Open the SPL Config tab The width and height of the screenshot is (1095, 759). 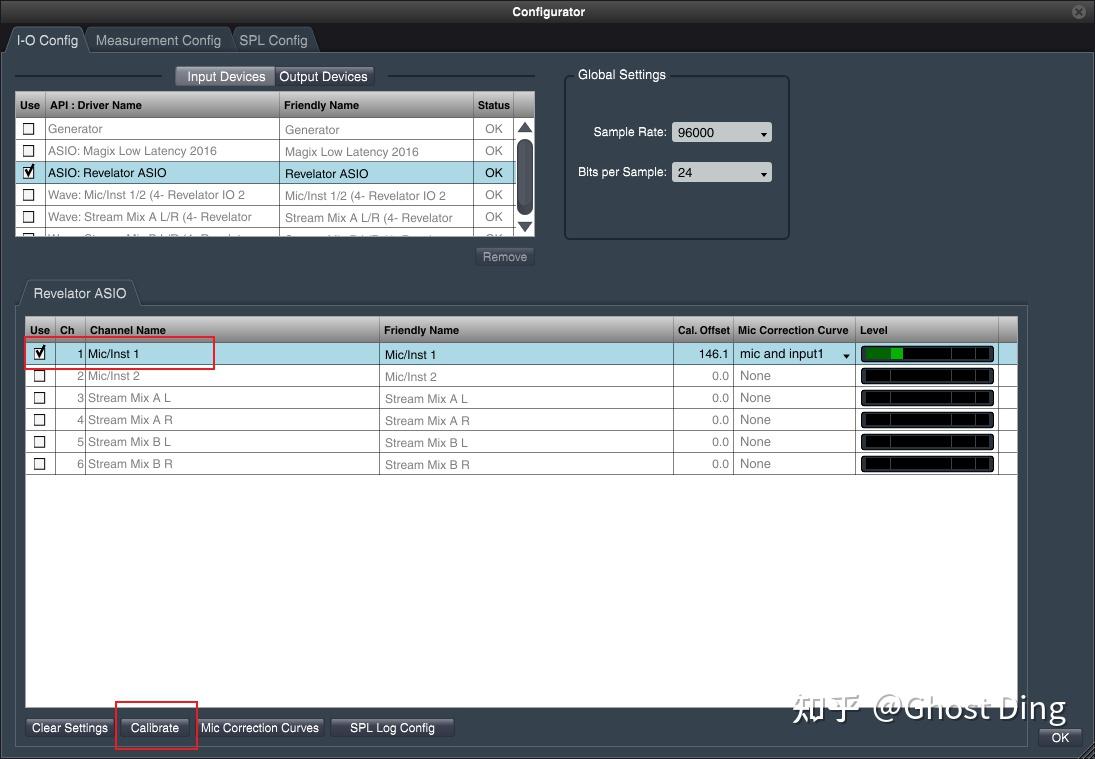click(274, 40)
